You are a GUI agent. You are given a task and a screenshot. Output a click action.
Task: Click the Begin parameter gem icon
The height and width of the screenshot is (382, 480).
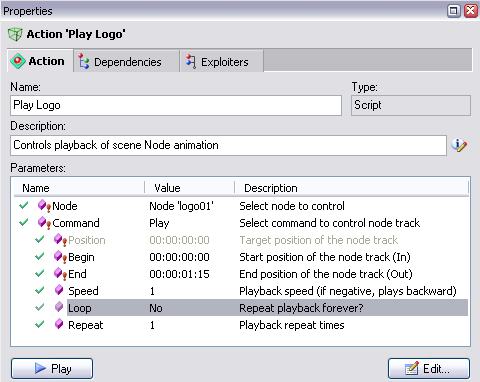point(60,257)
